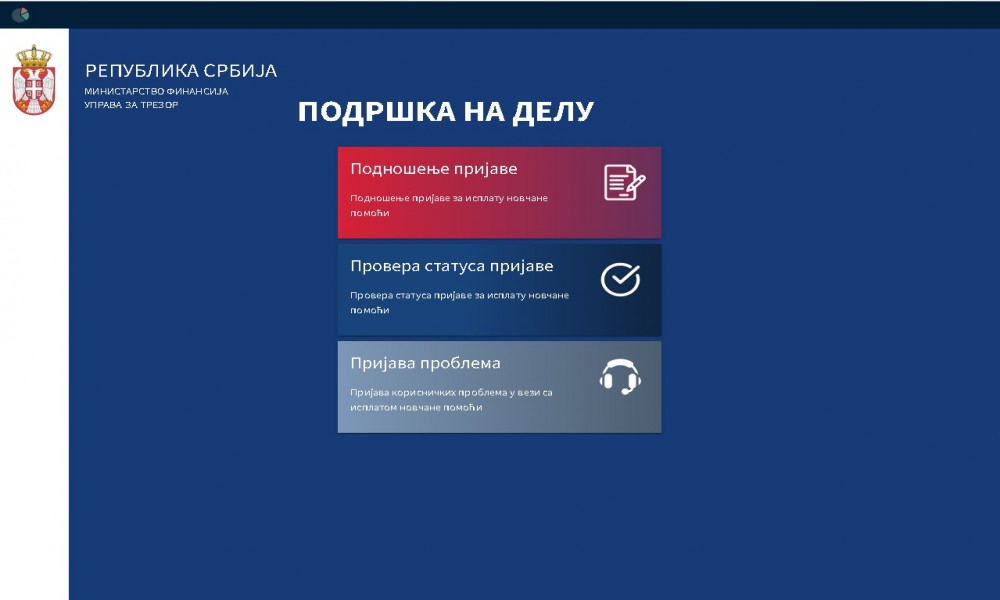
Task: Click the checkmark status icon
Action: (x=621, y=279)
